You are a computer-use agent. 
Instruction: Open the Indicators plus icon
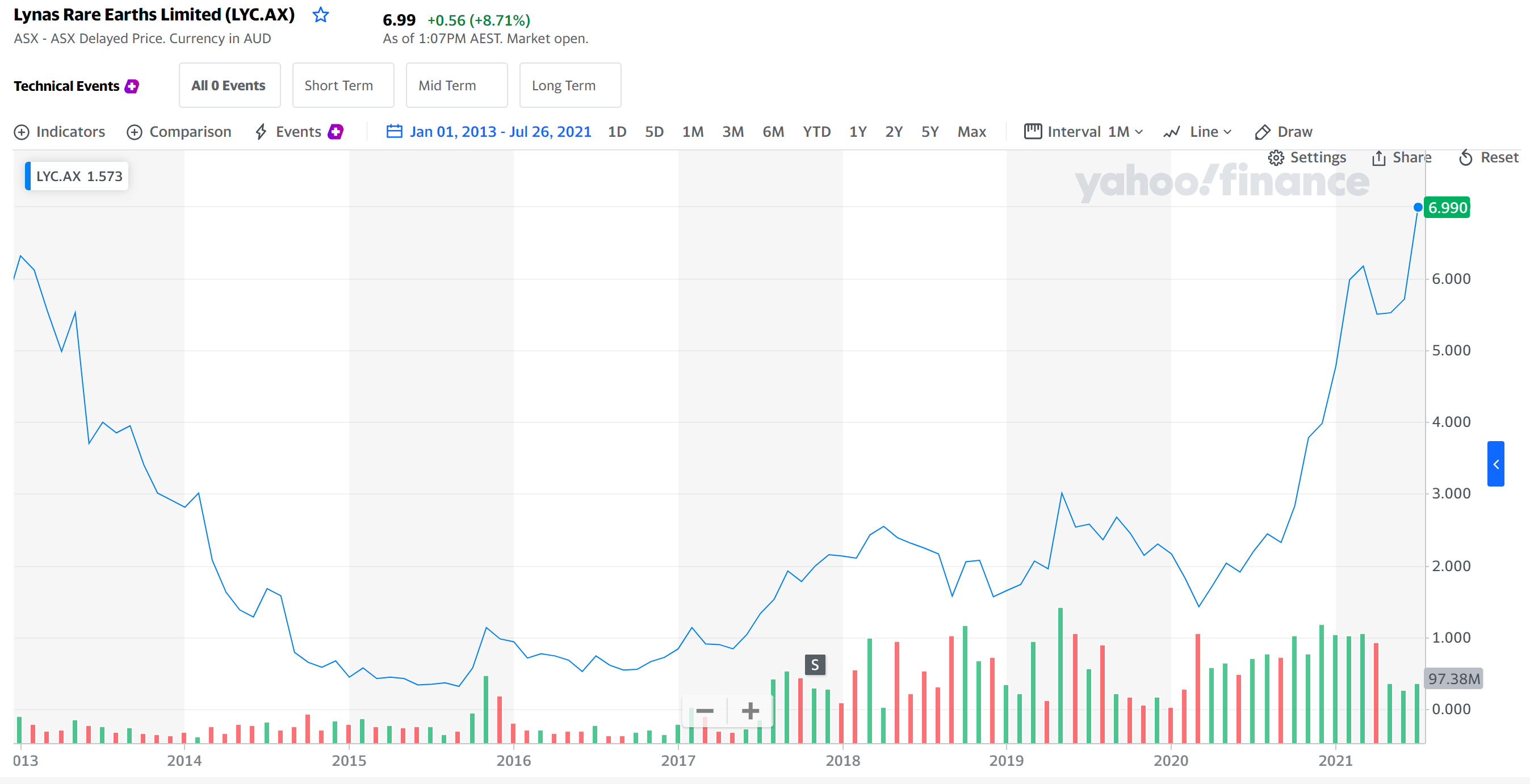coord(22,132)
